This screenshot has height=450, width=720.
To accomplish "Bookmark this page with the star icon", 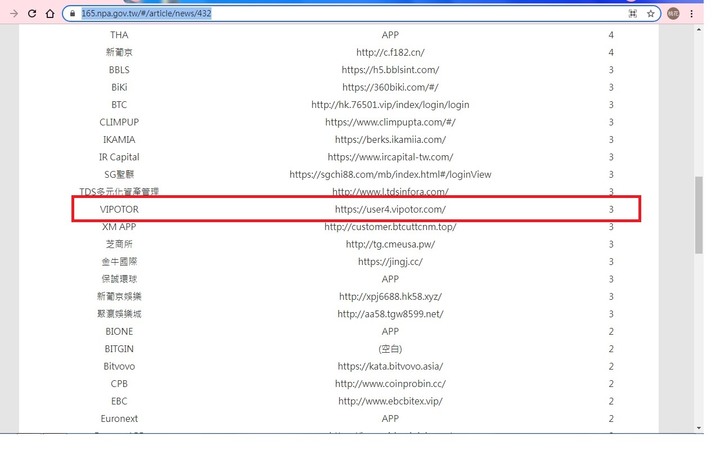I will tap(651, 14).
